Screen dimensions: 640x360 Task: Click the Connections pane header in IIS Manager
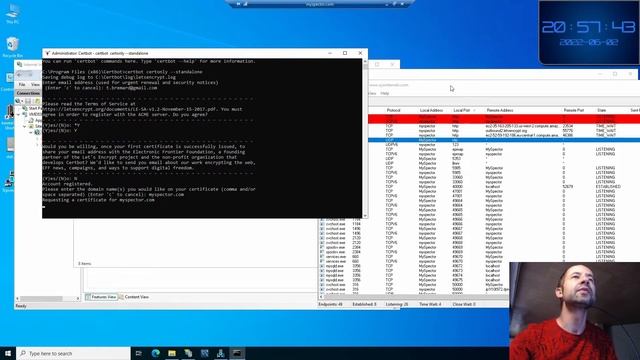(29, 93)
